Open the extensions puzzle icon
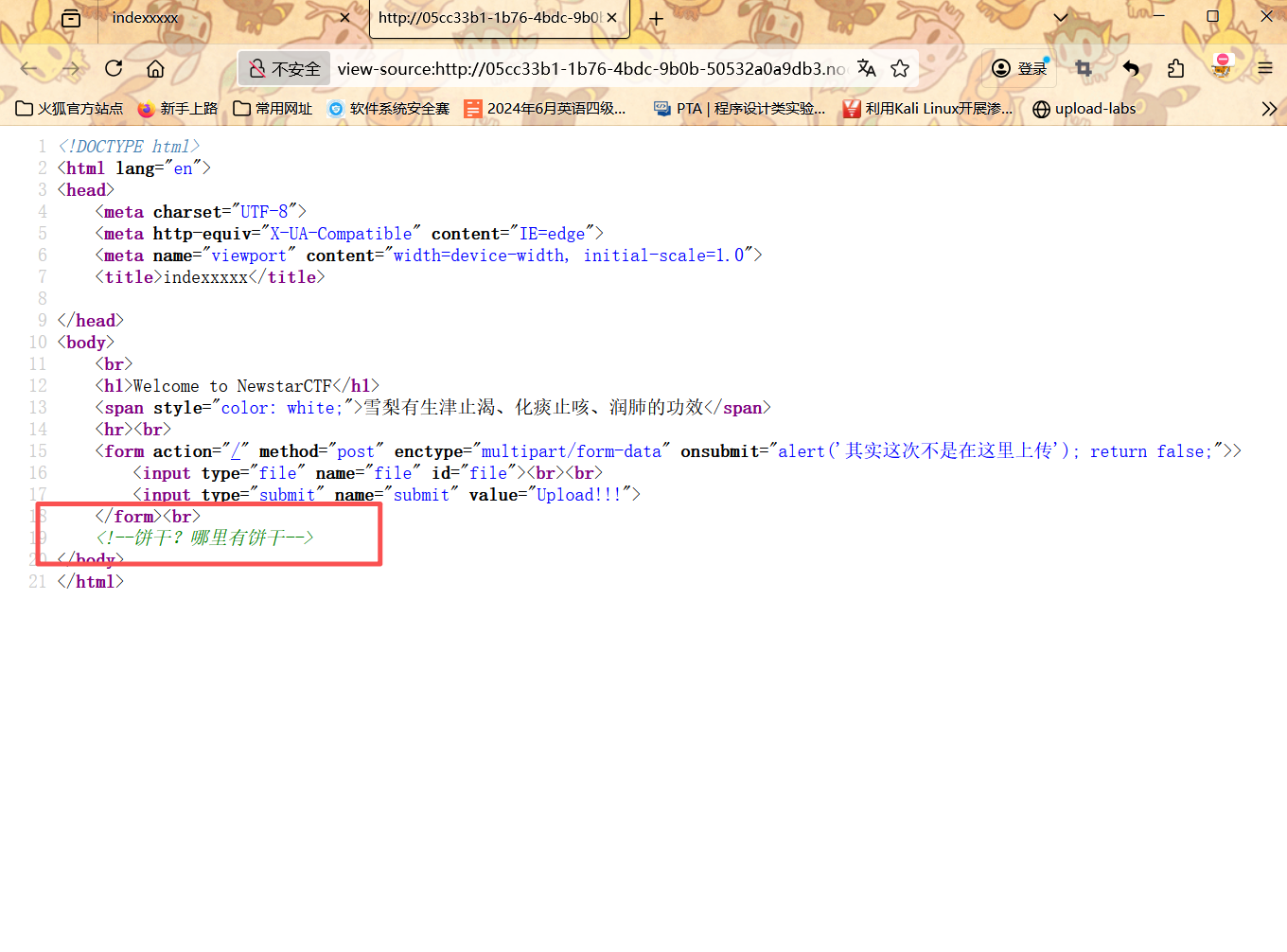Image resolution: width=1287 pixels, height=952 pixels. (x=1175, y=68)
